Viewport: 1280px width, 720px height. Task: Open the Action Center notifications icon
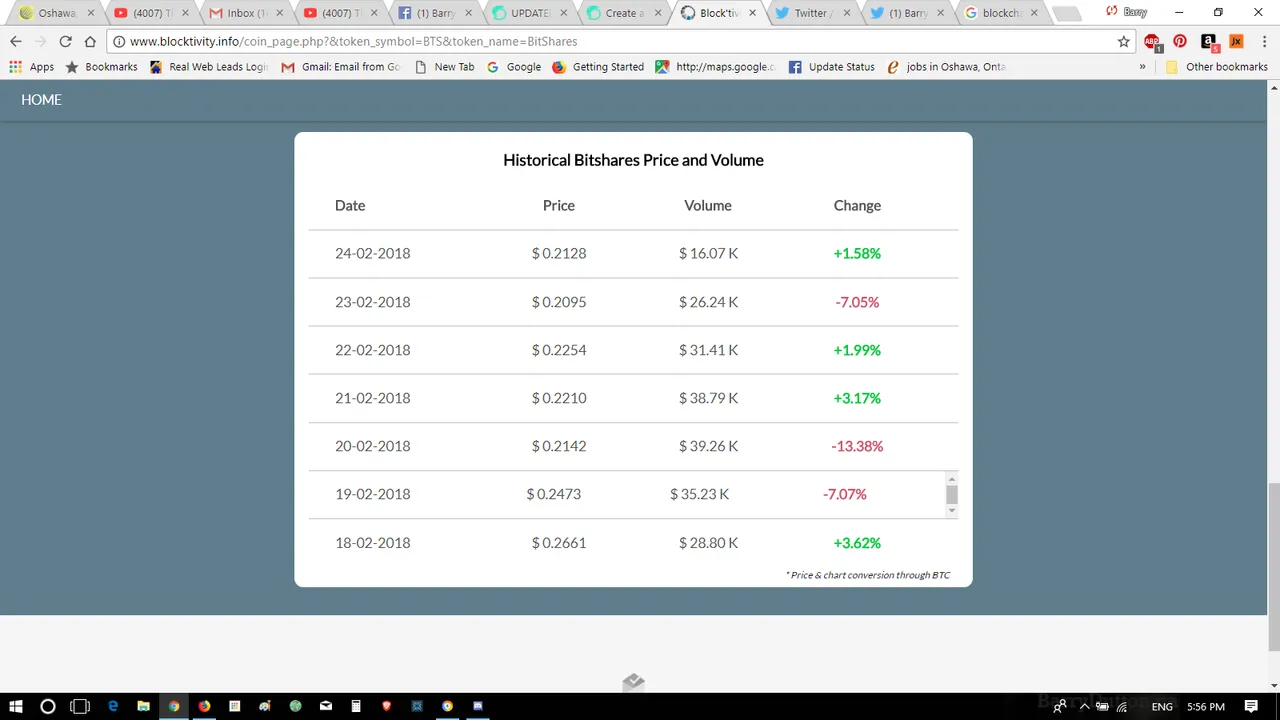1251,706
